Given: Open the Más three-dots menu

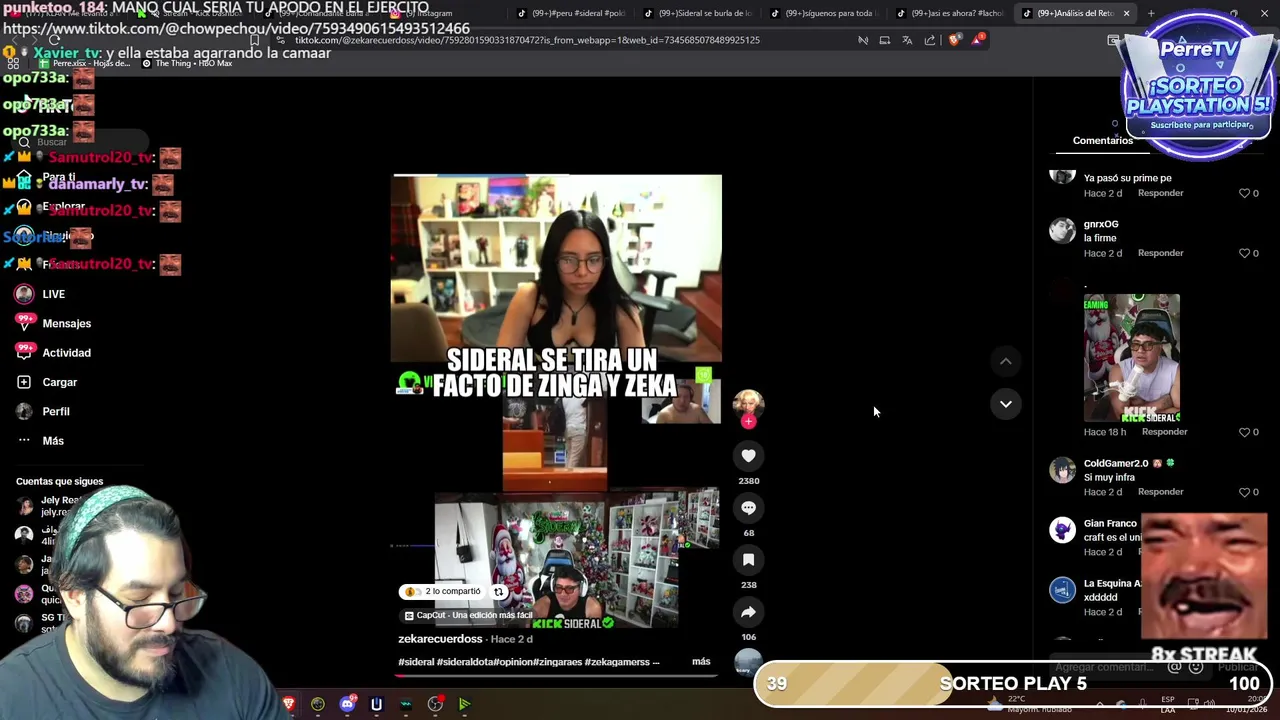Looking at the screenshot, I should pyautogui.click(x=24, y=441).
